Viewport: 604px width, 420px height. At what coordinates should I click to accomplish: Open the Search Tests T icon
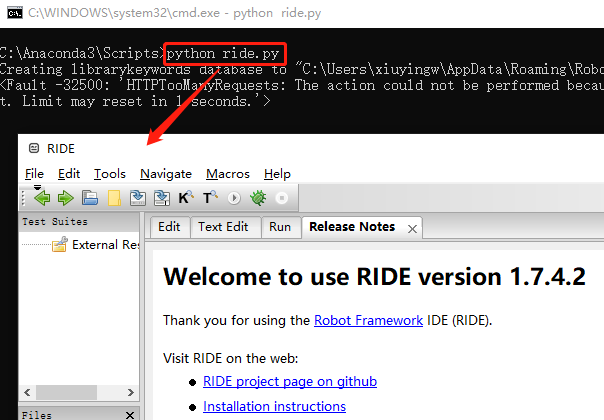(210, 198)
